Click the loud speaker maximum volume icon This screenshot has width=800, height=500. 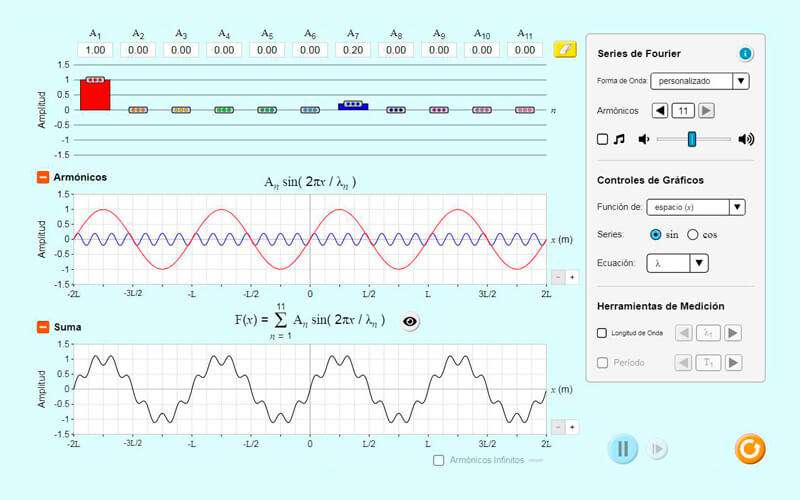(746, 139)
